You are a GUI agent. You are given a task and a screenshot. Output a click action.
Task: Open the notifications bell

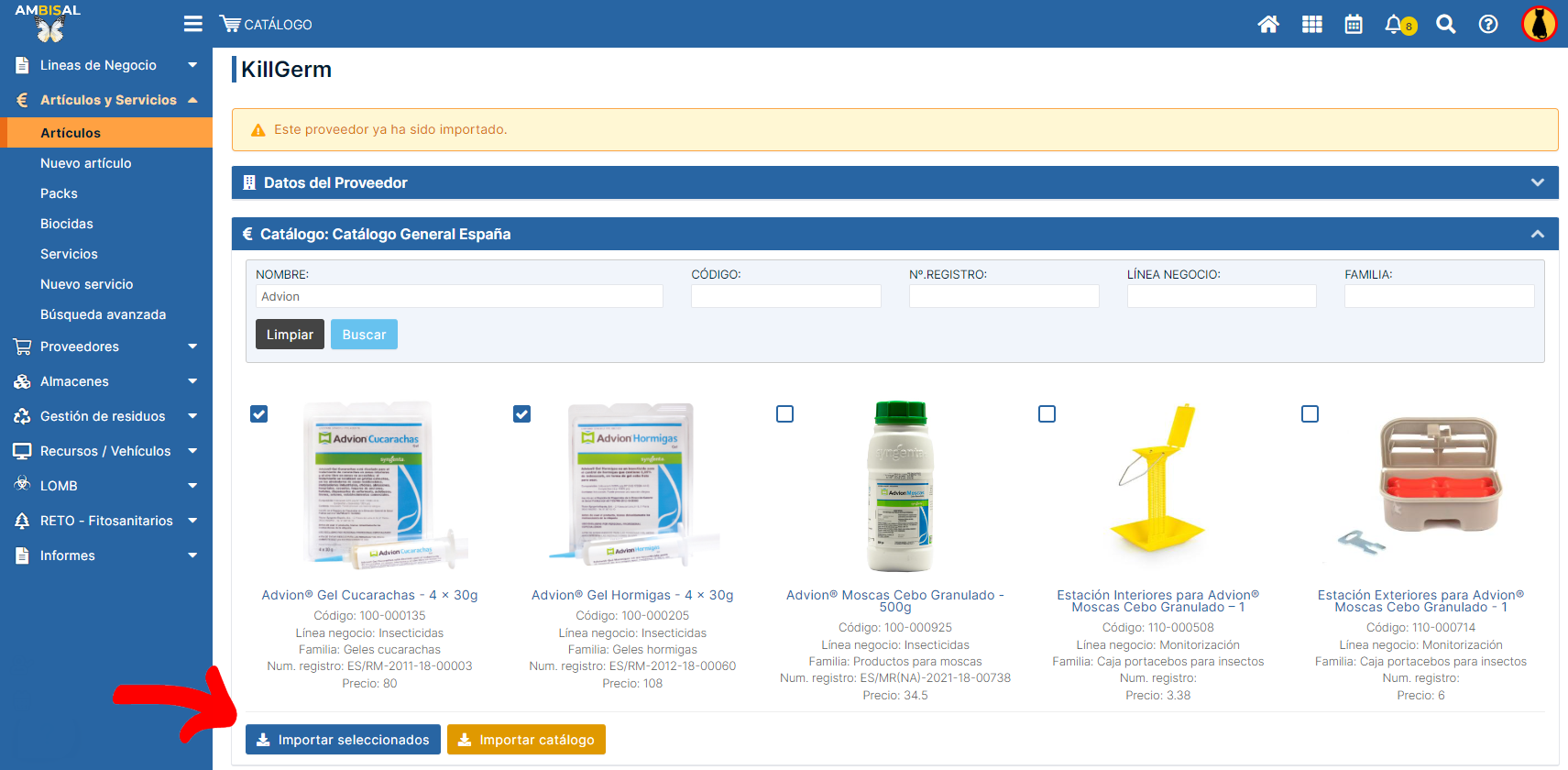[1396, 25]
